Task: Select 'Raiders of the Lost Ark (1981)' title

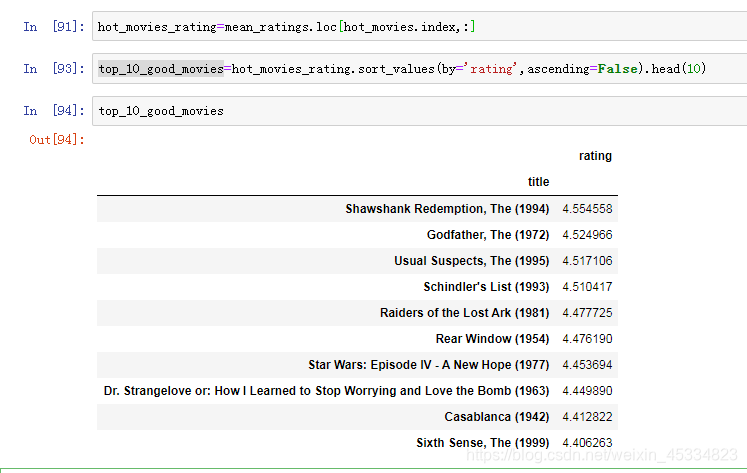Action: tap(464, 313)
